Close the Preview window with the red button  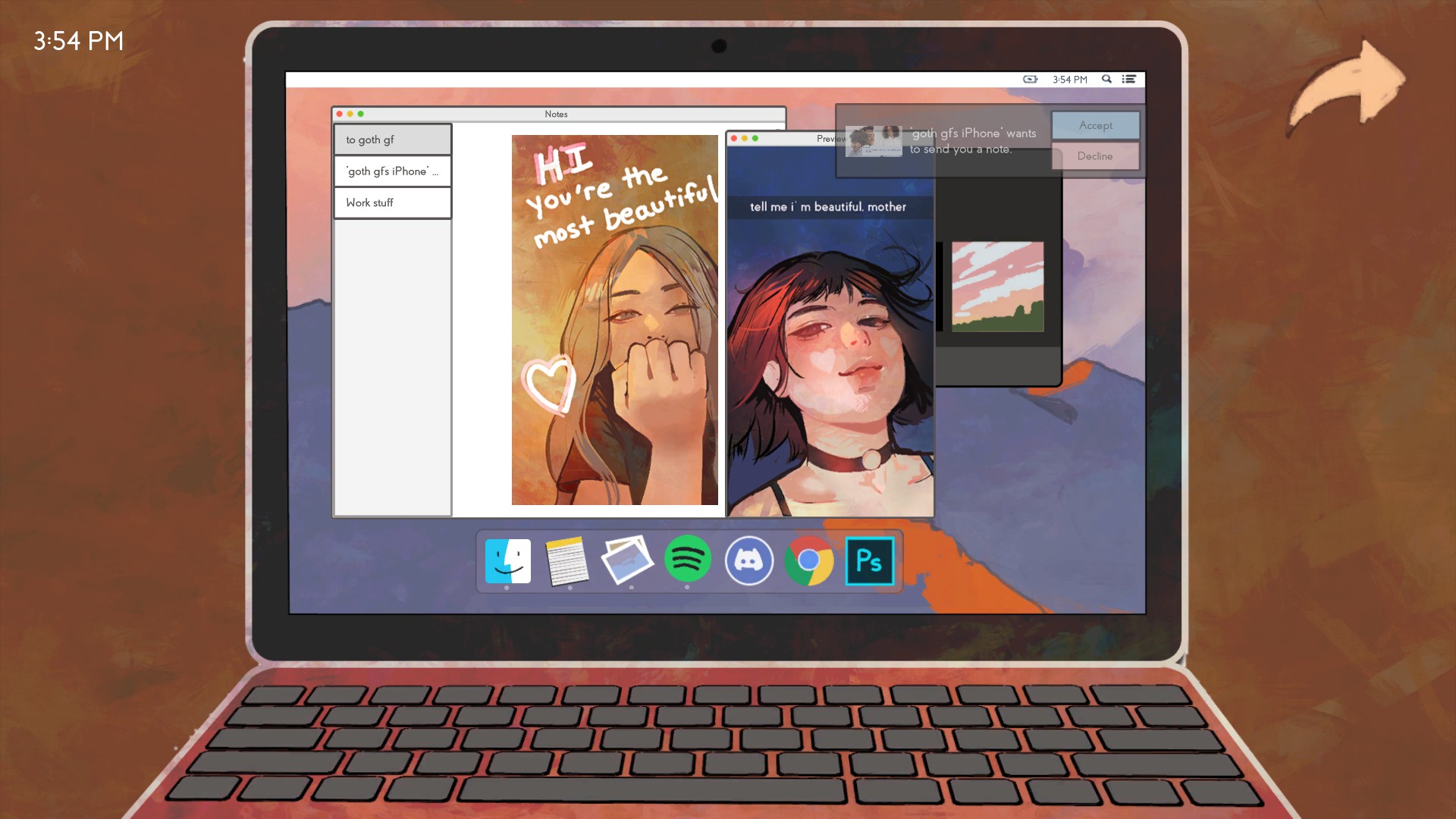734,138
